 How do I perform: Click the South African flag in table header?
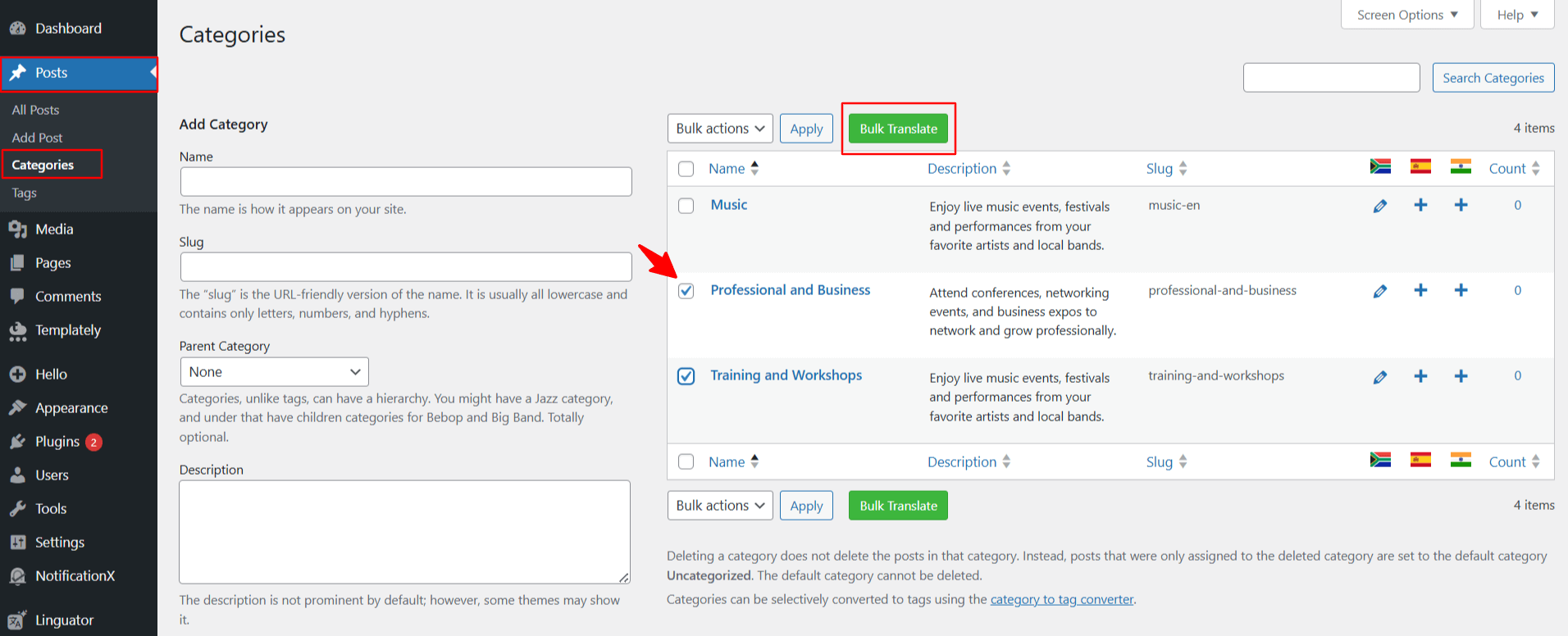coord(1380,166)
